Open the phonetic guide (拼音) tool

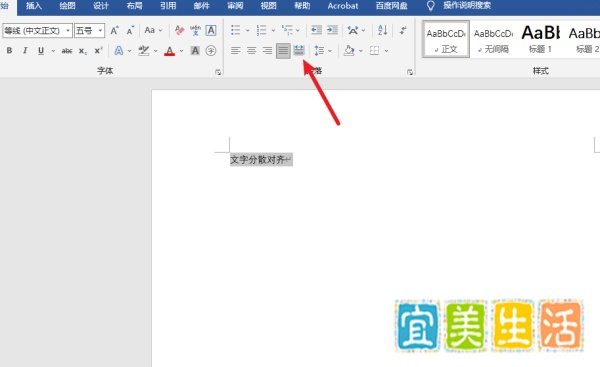195,30
